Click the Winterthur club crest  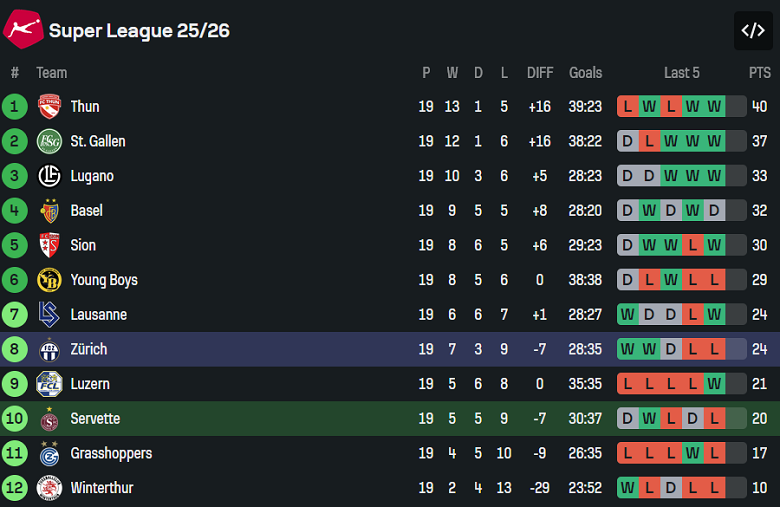point(49,488)
